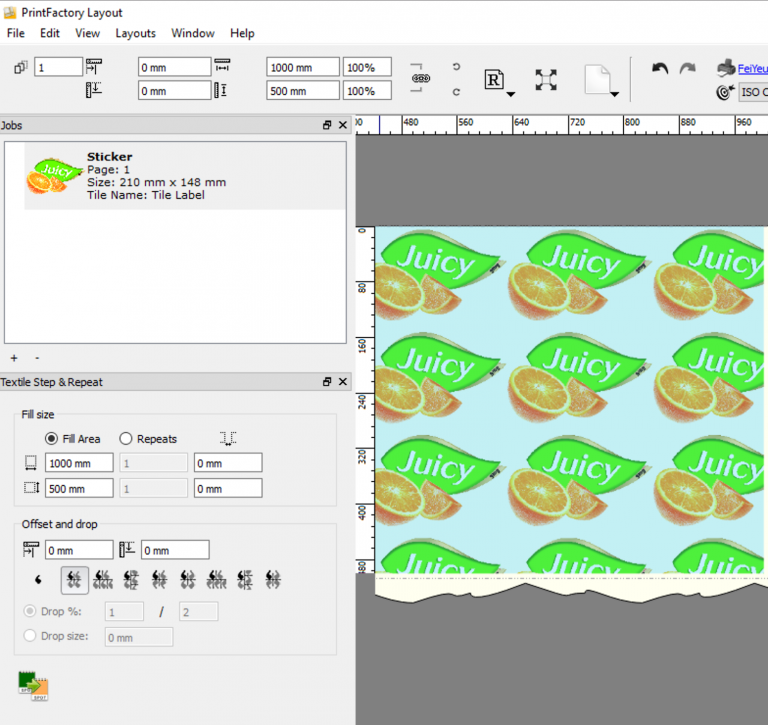Click the Drop size 0 mm field
The height and width of the screenshot is (725, 768).
[139, 637]
